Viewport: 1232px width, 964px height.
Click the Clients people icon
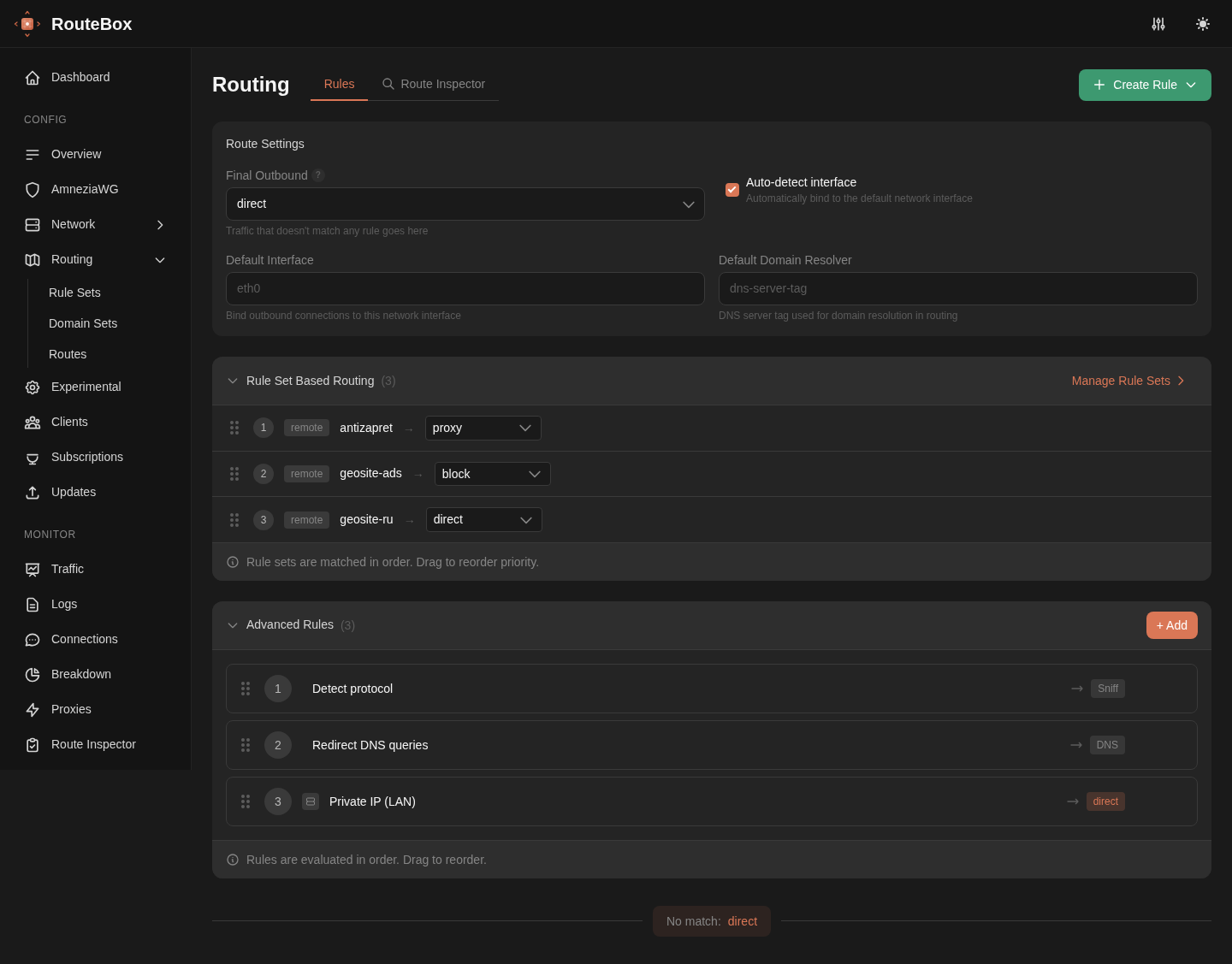pyautogui.click(x=33, y=423)
